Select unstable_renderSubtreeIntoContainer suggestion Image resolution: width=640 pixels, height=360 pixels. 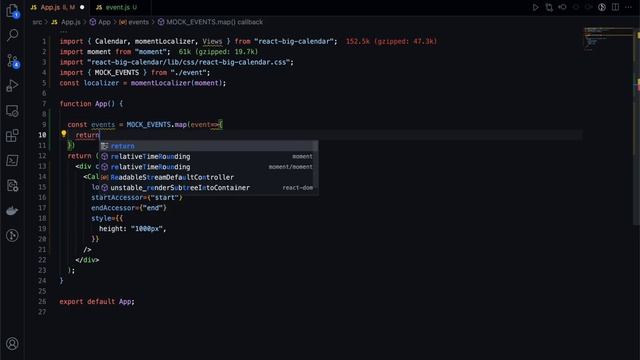pyautogui.click(x=209, y=188)
